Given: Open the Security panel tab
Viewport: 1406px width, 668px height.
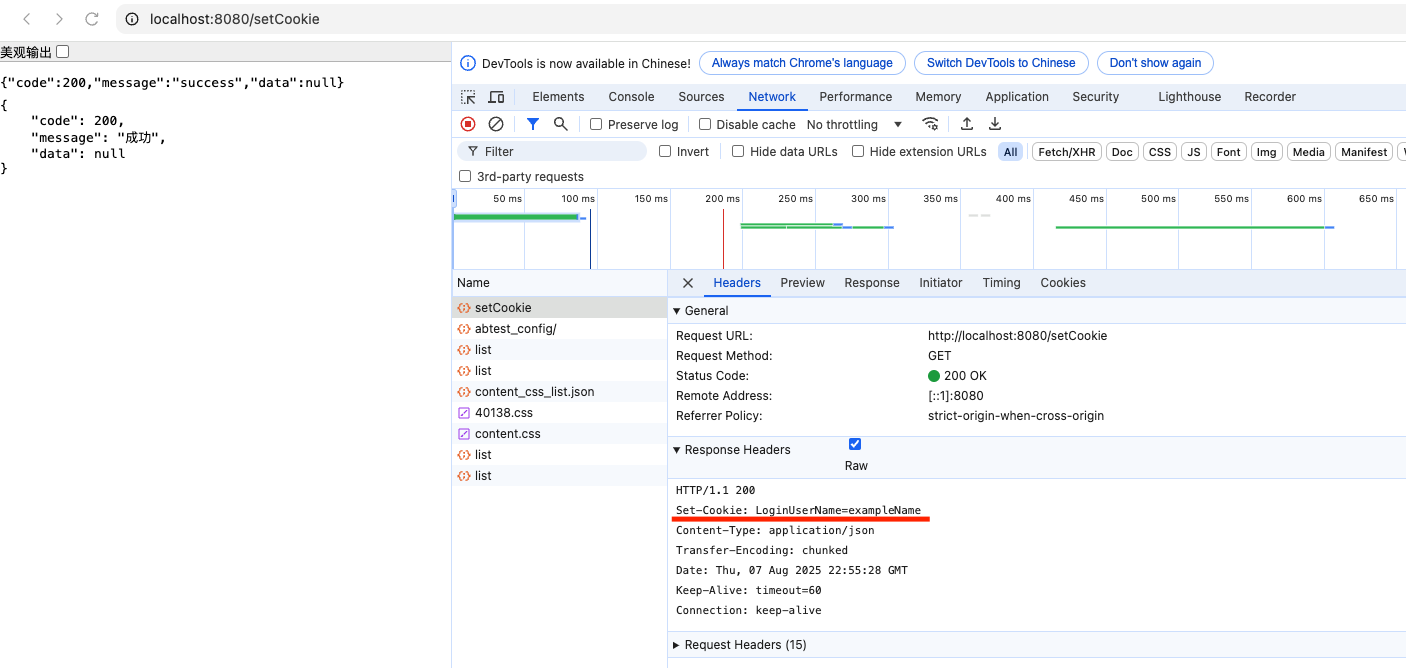Looking at the screenshot, I should (1096, 97).
